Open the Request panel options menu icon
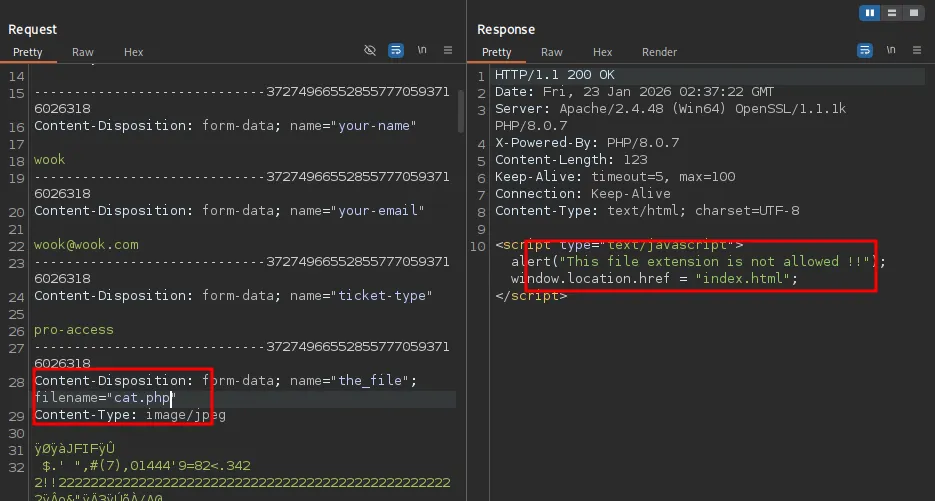This screenshot has height=501, width=935. (448, 50)
